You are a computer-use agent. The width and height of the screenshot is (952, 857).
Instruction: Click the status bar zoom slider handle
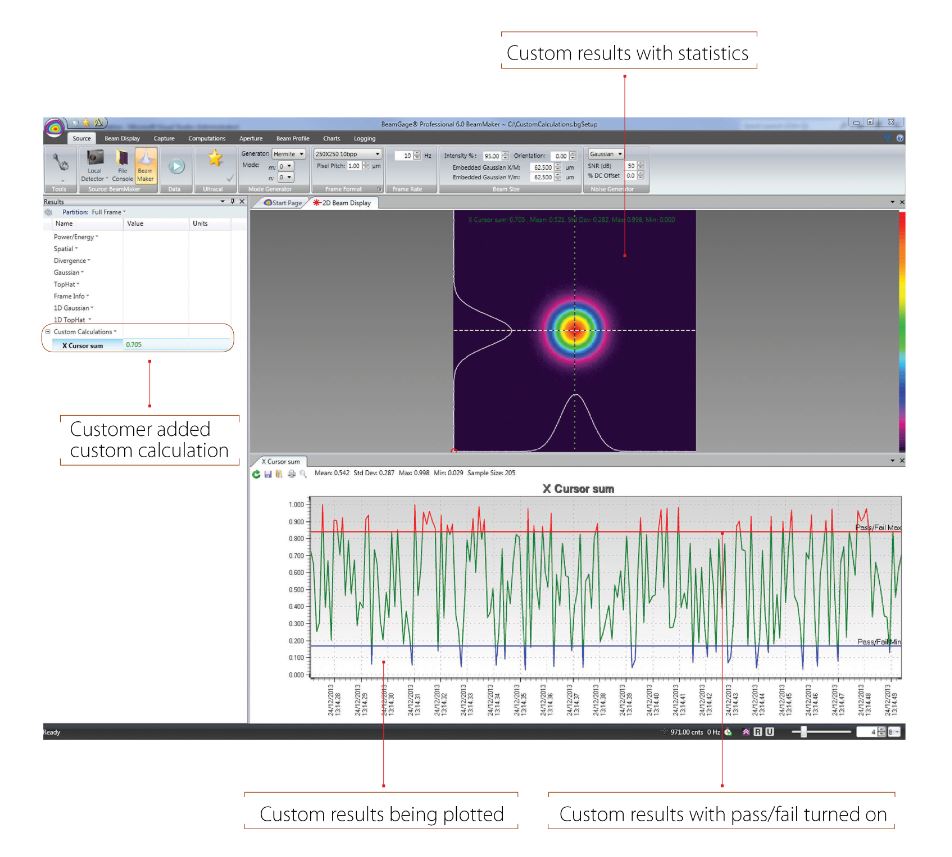pos(804,733)
